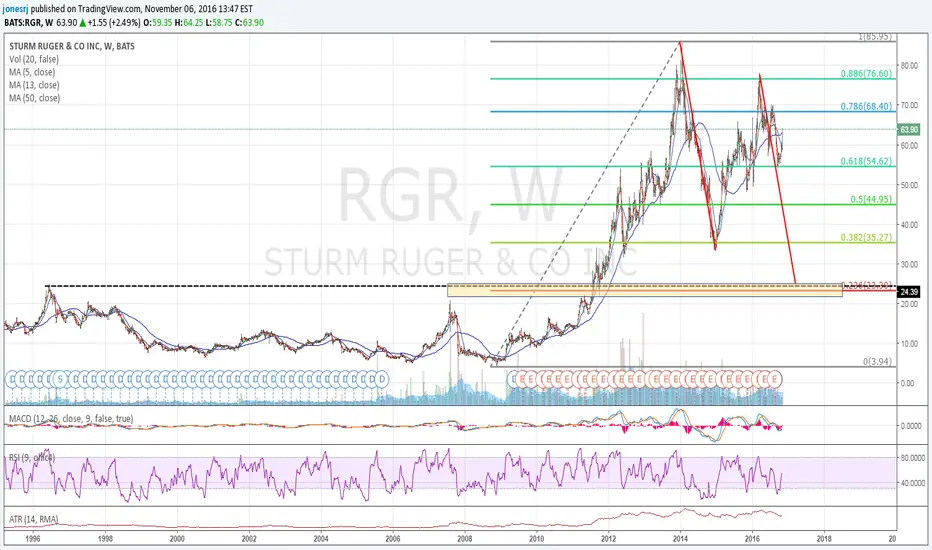Click 40.0000 on the RSI axis
The image size is (932, 550).
pyautogui.click(x=912, y=483)
